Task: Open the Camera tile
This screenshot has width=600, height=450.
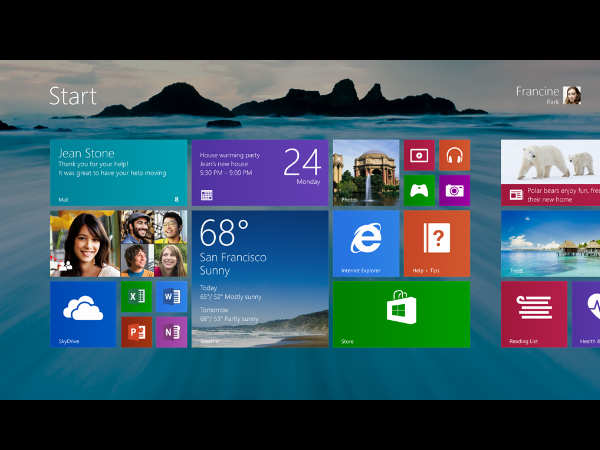Action: [455, 191]
